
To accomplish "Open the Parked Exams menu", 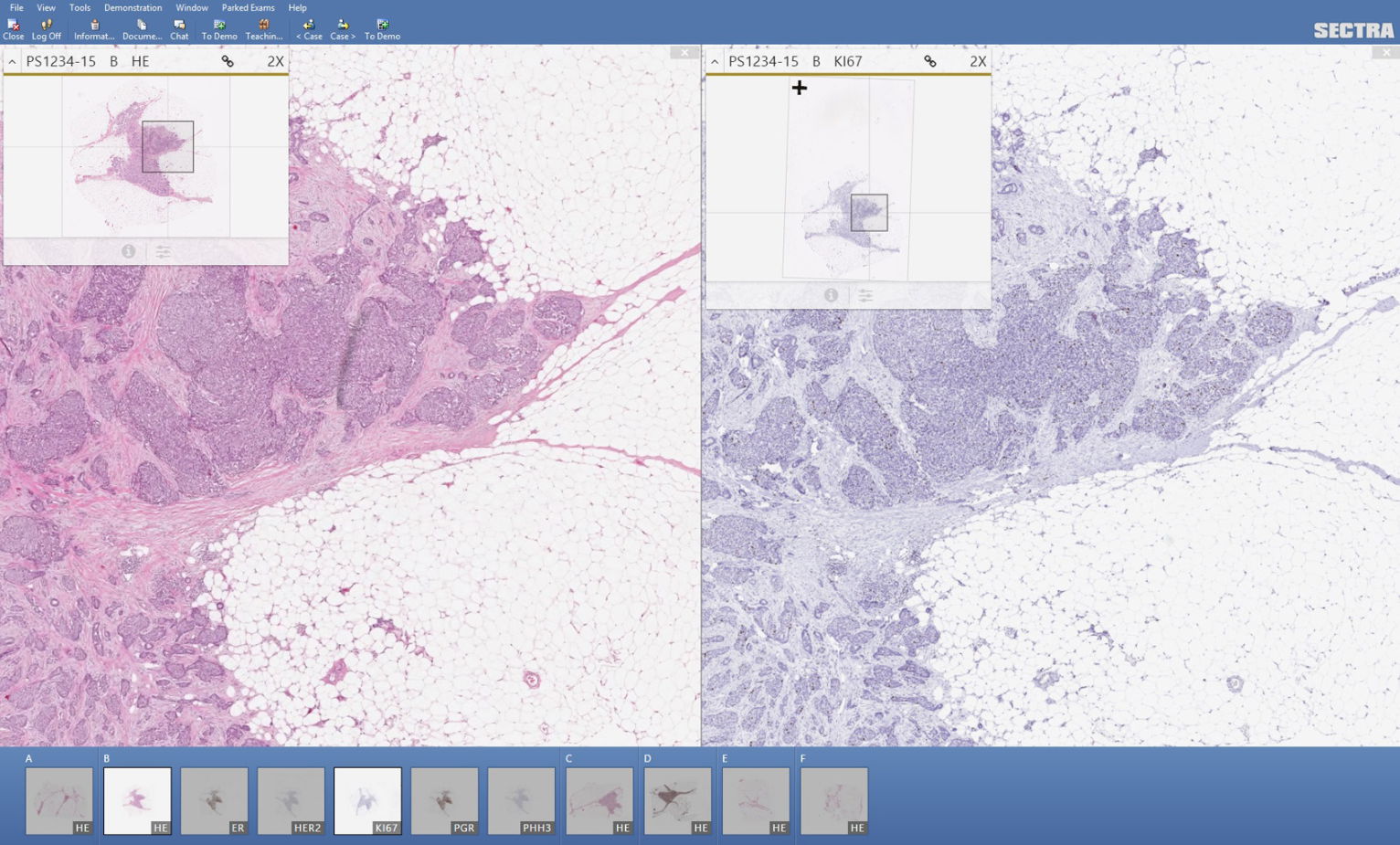I will [247, 7].
